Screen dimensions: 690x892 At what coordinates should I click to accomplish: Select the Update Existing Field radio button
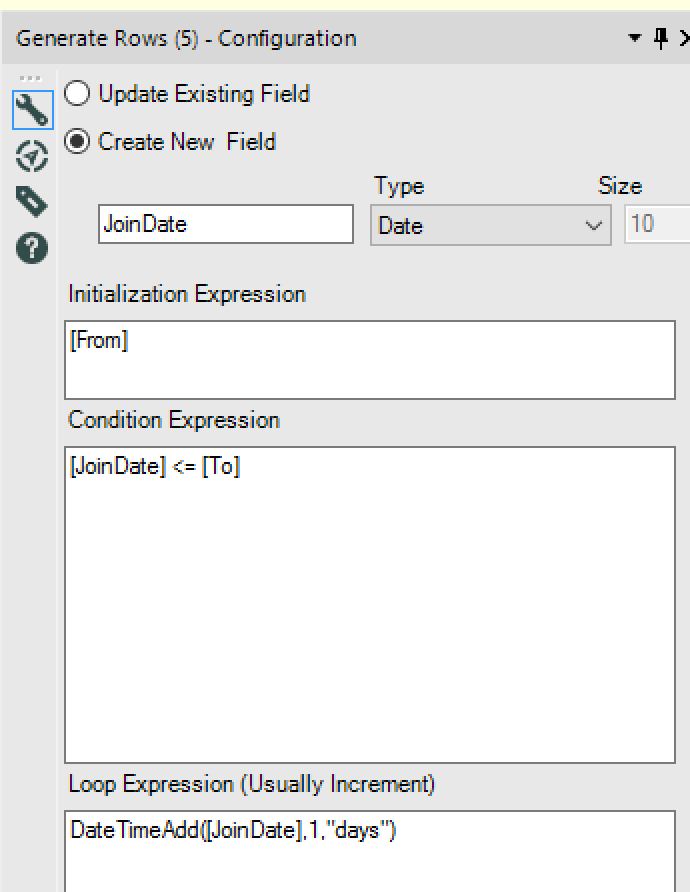pos(78,94)
